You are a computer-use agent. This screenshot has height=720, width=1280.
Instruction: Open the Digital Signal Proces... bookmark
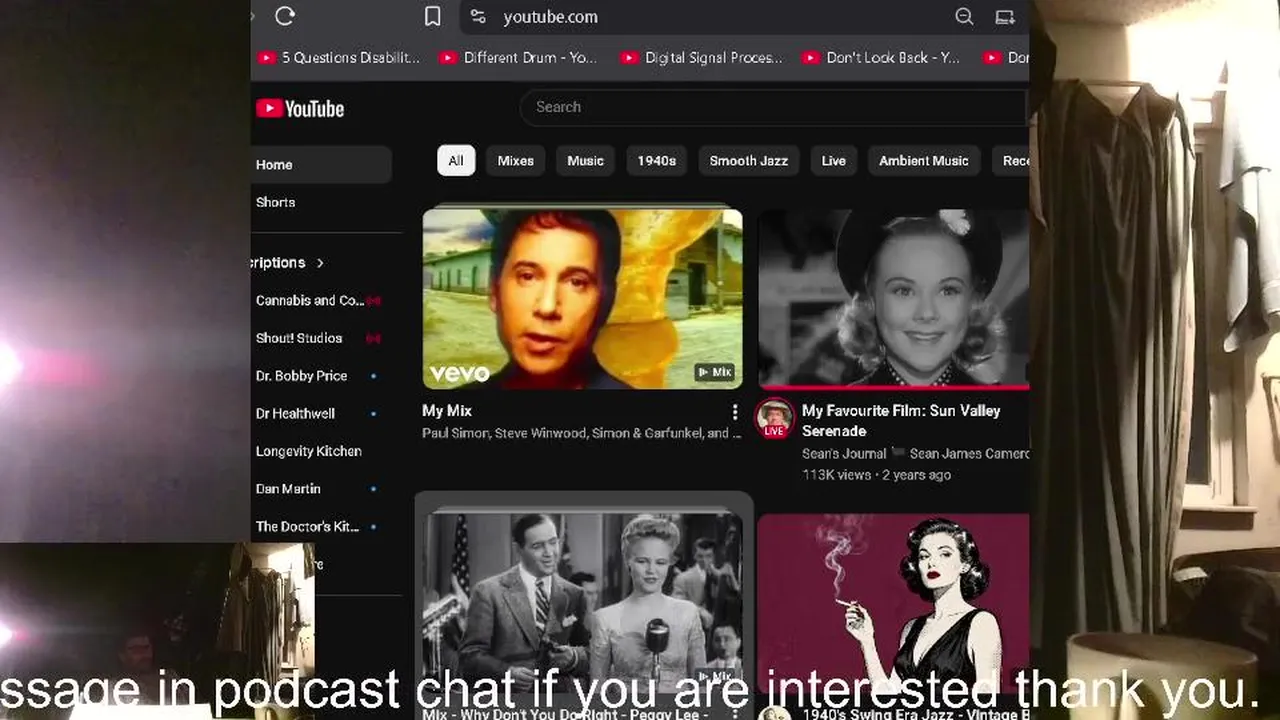click(702, 58)
